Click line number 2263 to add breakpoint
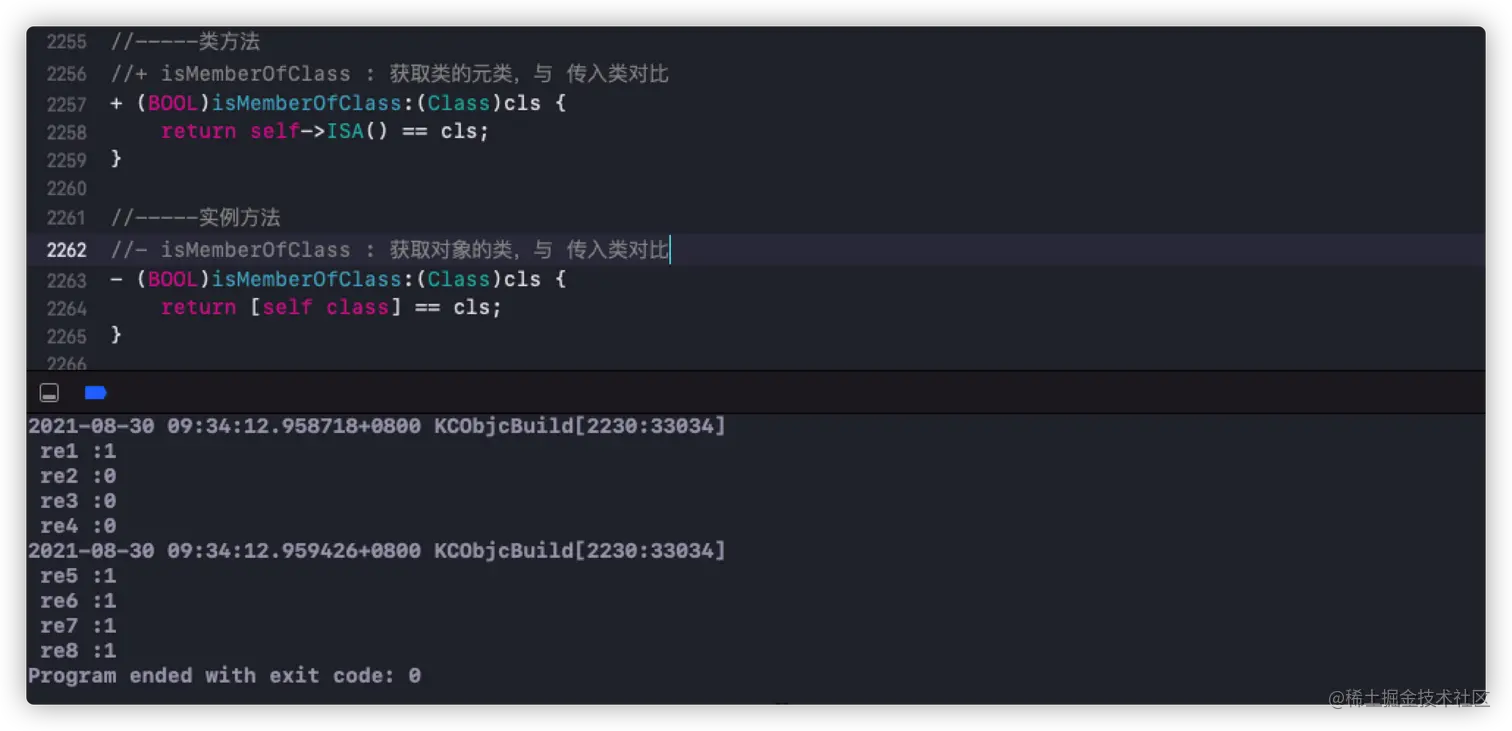Viewport: 1512px width, 731px height. tap(66, 280)
